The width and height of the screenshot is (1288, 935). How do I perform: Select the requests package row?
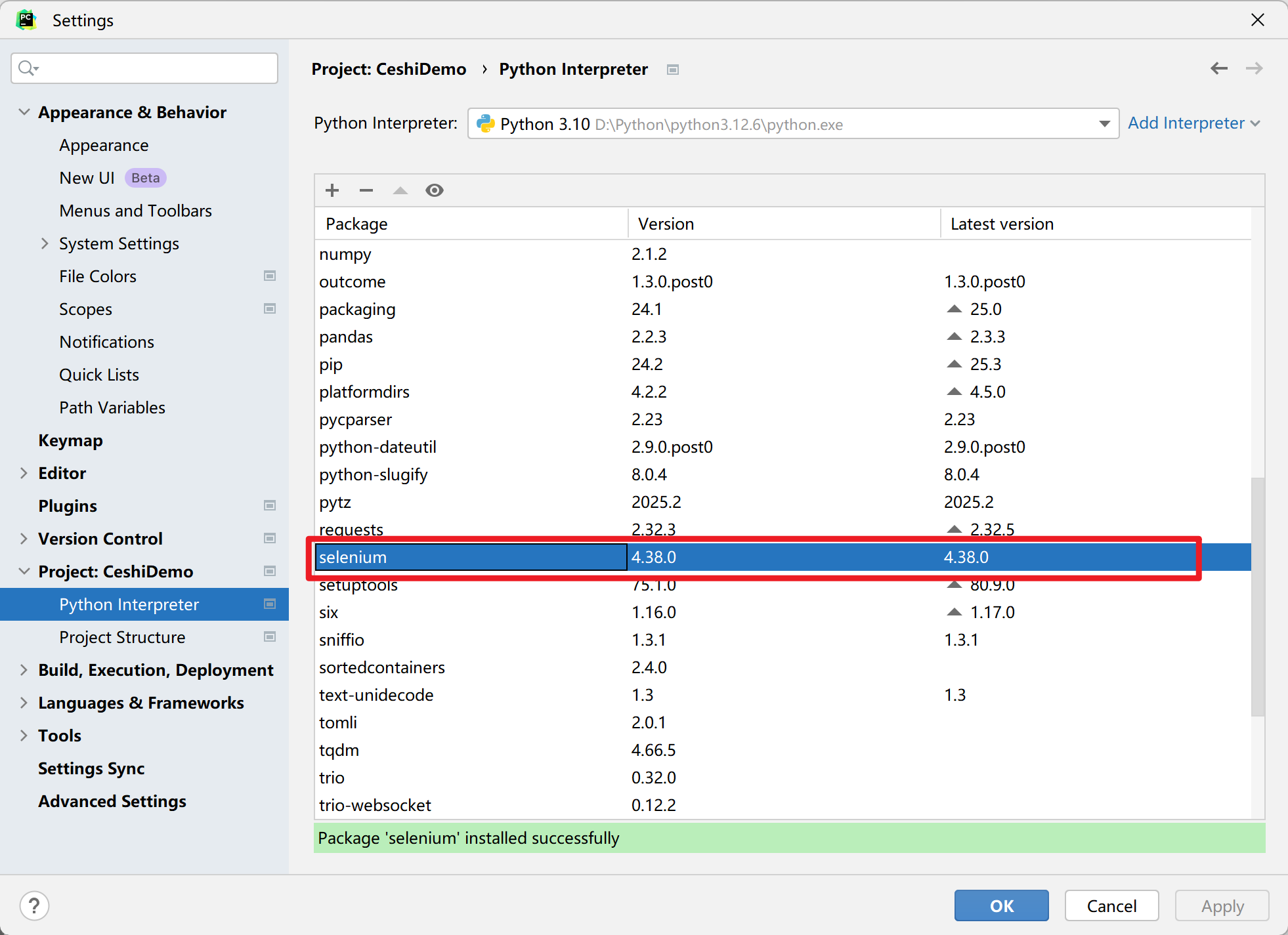click(x=783, y=530)
